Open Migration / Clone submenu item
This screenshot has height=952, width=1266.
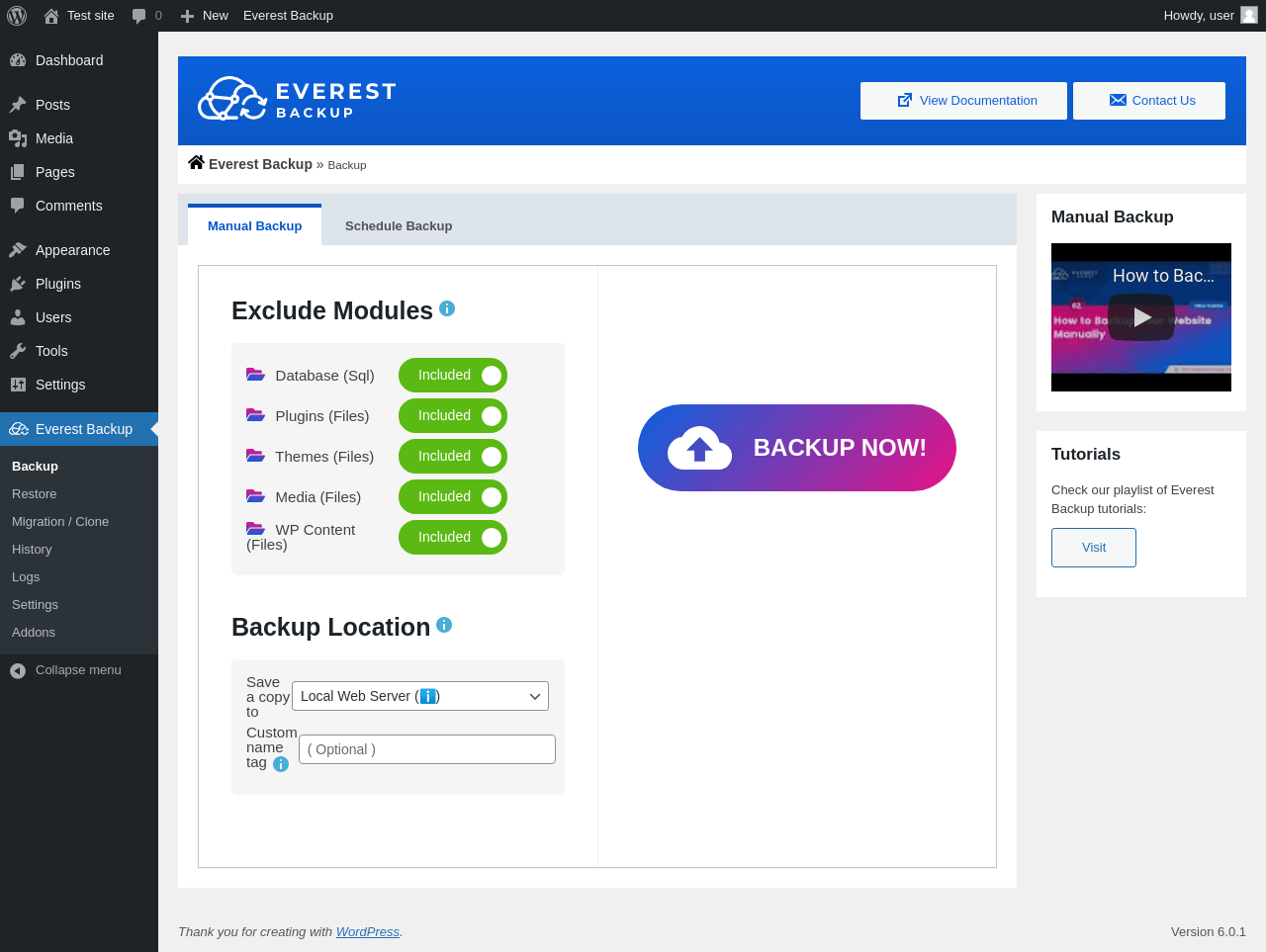(x=60, y=522)
